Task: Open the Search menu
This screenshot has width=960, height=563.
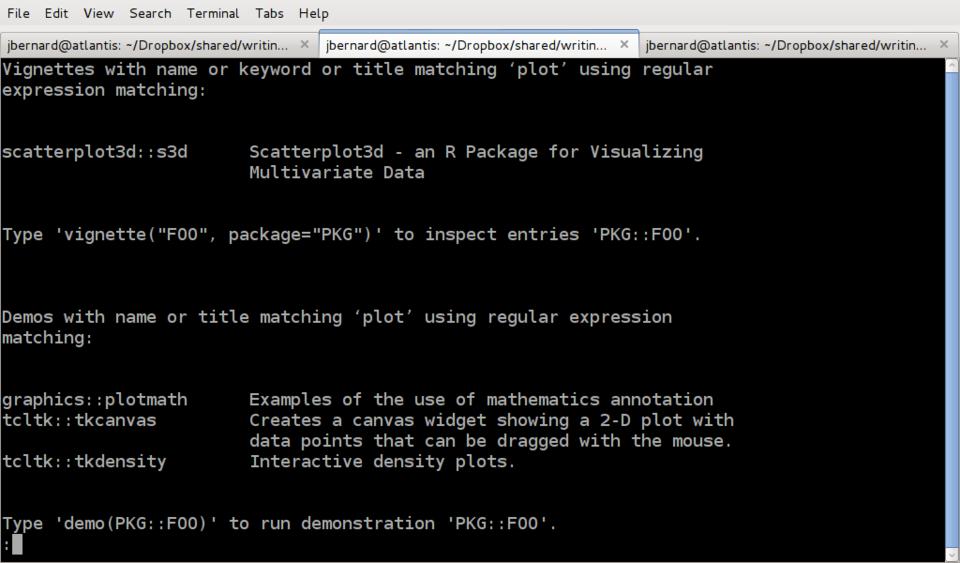Action: tap(150, 13)
